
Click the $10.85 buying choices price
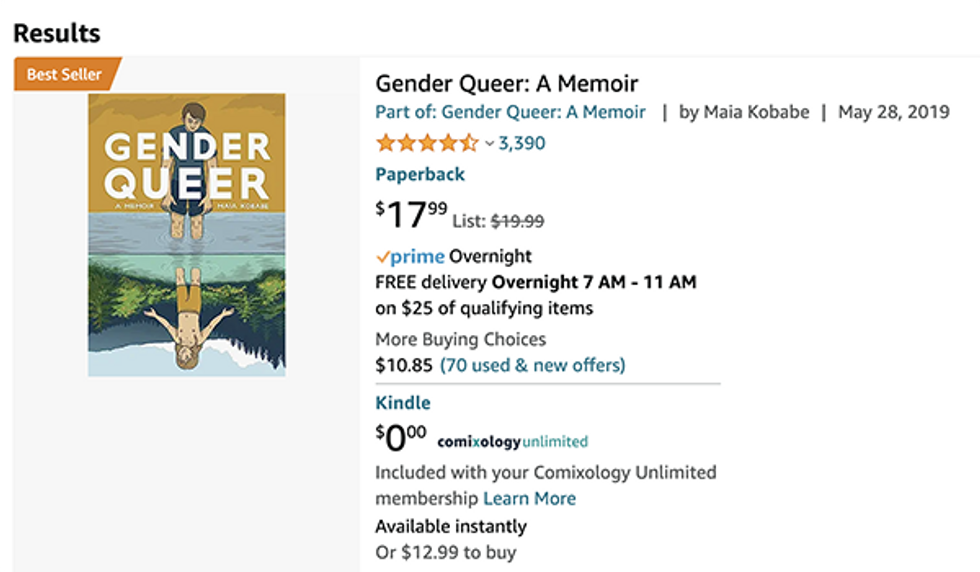[x=404, y=365]
